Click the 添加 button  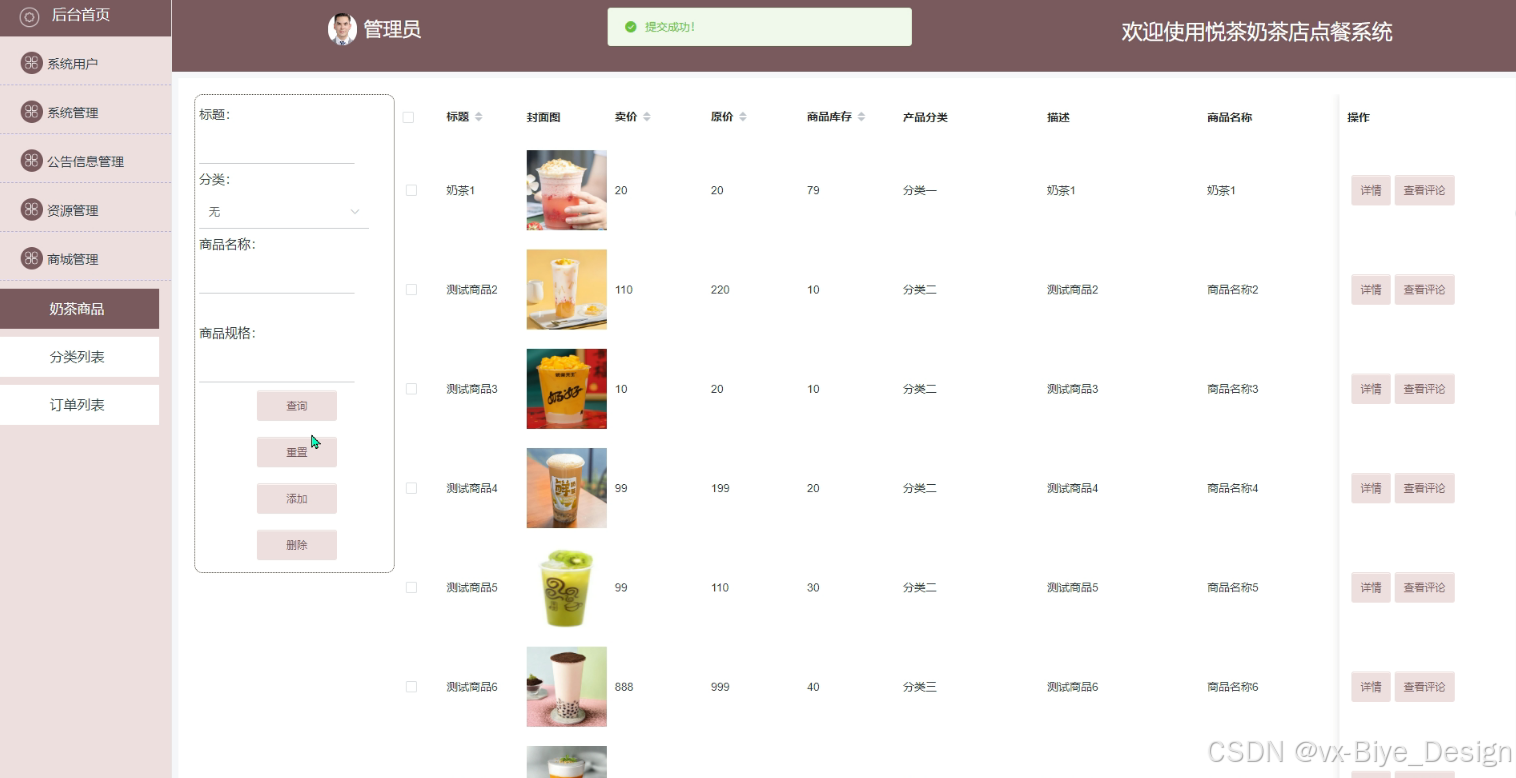coord(297,499)
